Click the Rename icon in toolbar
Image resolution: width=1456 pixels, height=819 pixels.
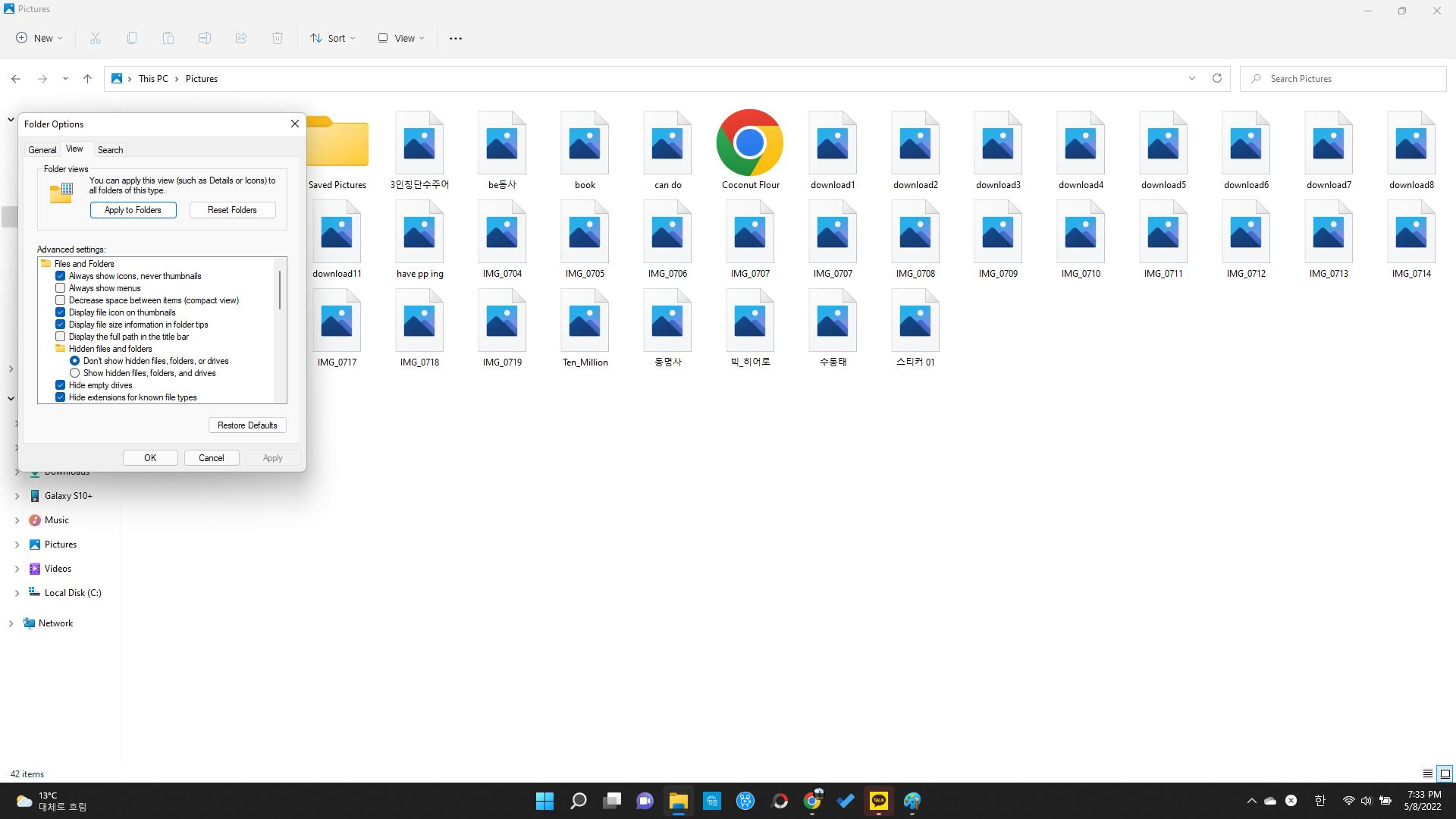[205, 38]
